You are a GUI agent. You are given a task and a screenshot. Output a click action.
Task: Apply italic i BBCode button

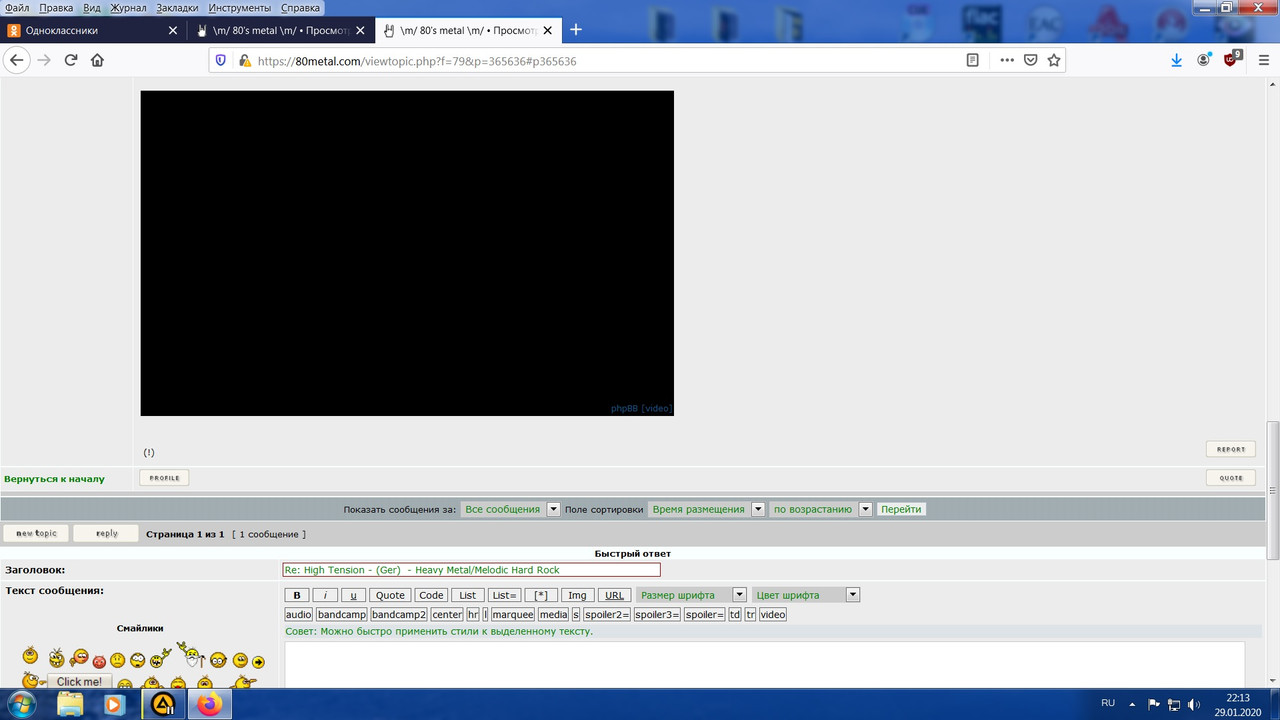(325, 595)
